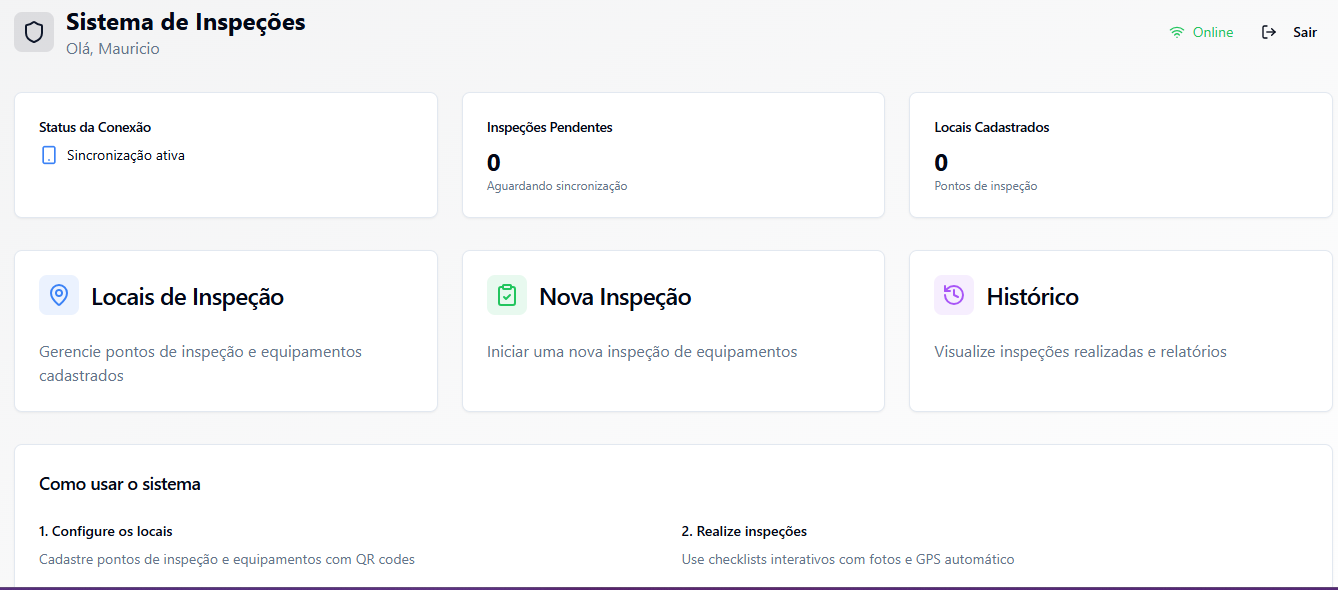Click the history clock icon on Histórico
The image size is (1338, 590).
click(x=954, y=295)
